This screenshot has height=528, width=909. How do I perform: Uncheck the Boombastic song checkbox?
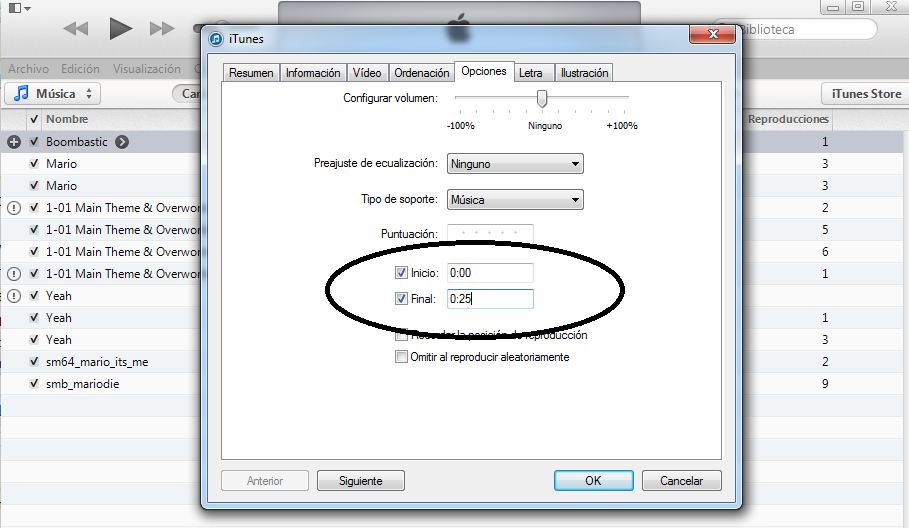(34, 141)
